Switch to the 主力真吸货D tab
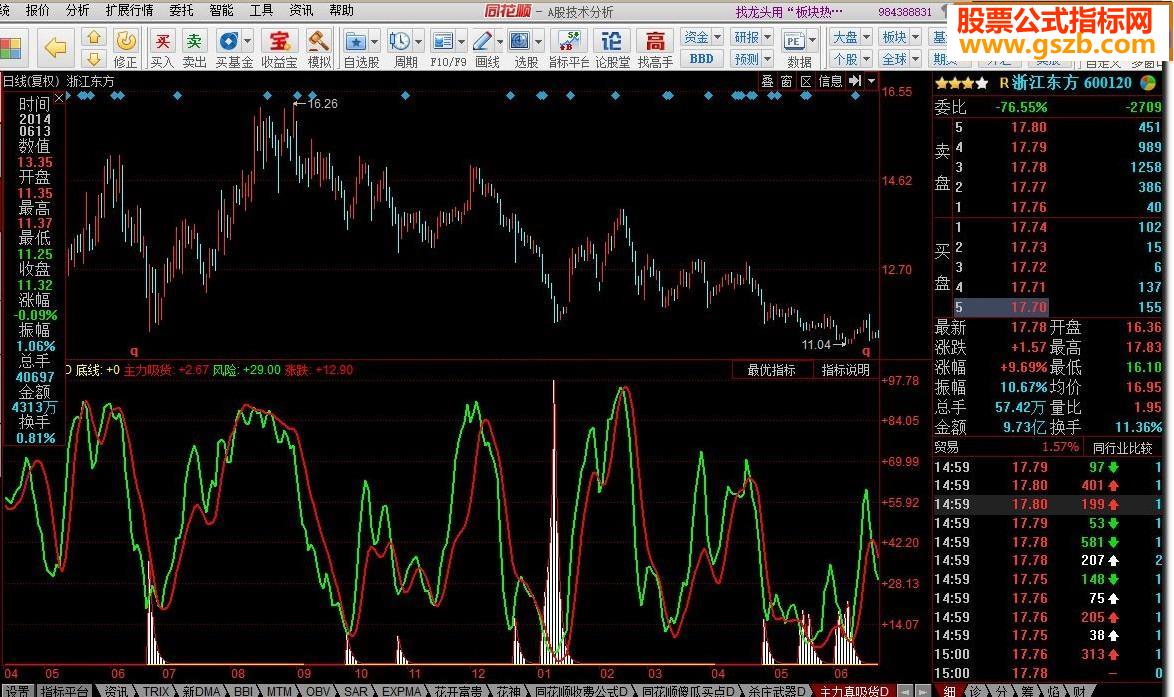 (x=854, y=691)
